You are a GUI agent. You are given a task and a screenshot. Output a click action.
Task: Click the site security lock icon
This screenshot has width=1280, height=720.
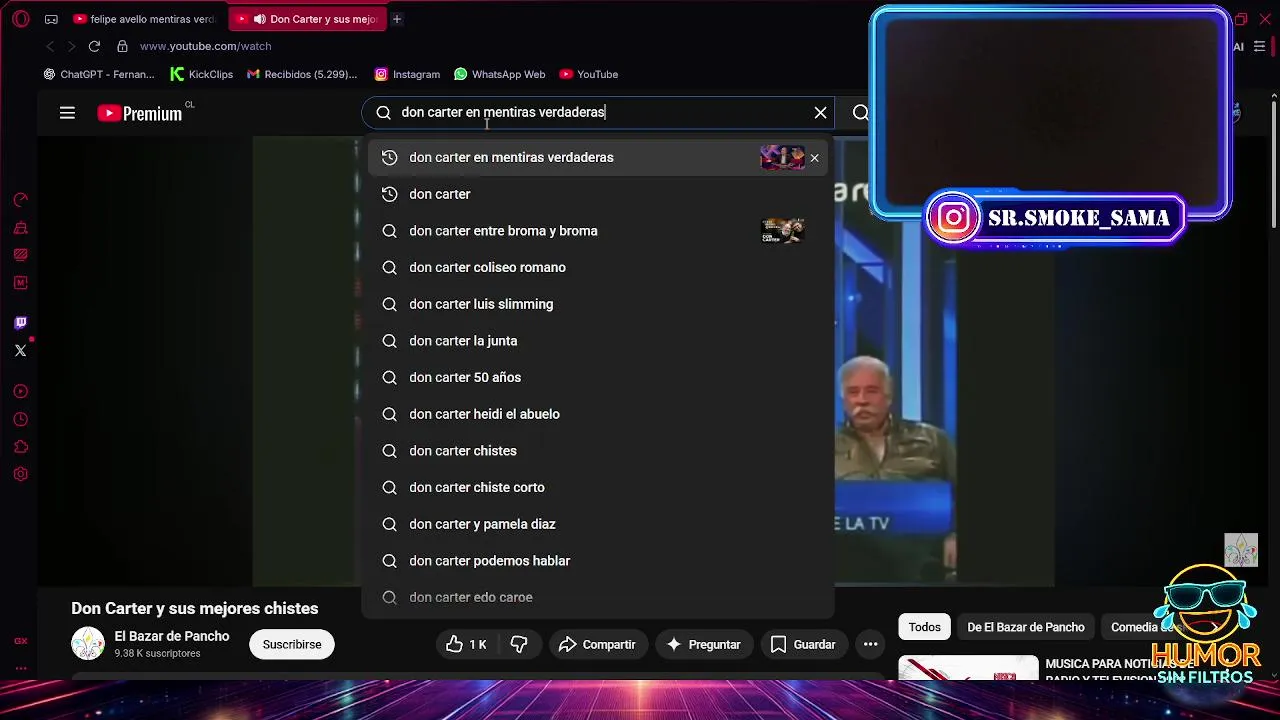[122, 46]
